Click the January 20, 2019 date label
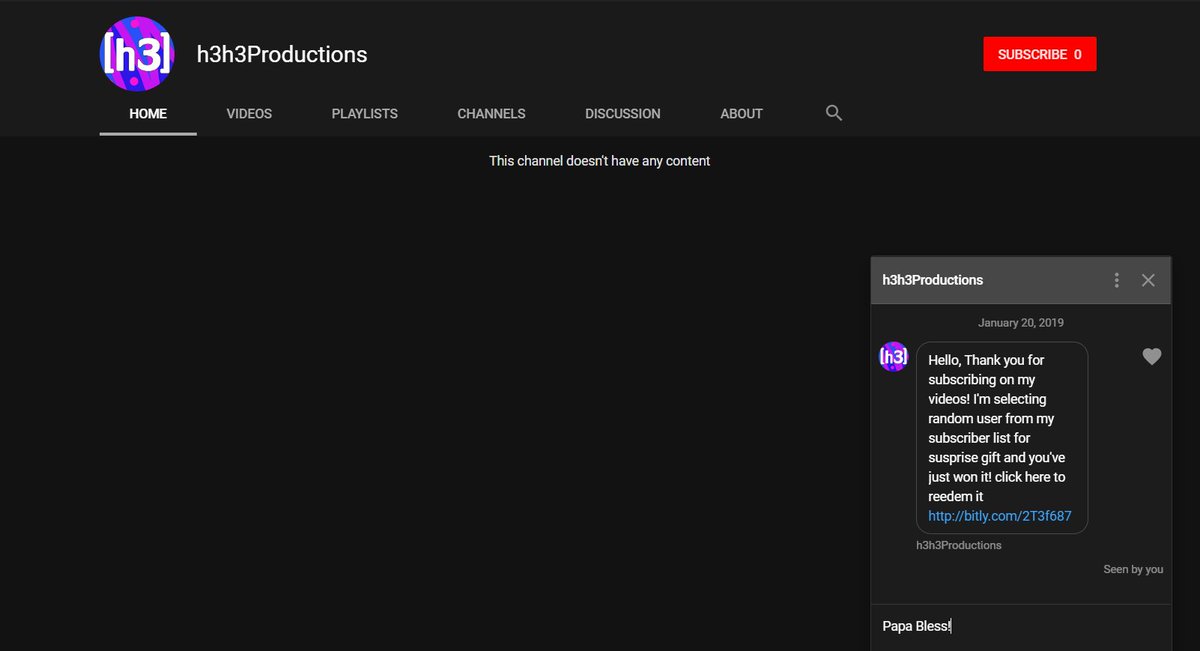 [x=1021, y=323]
